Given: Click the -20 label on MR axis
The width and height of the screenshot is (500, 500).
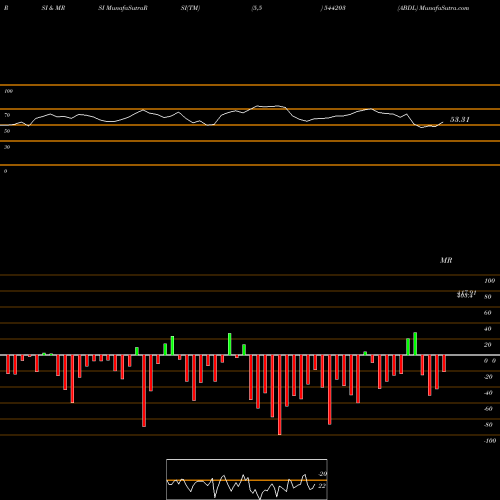Looking at the screenshot, I should (488, 377).
